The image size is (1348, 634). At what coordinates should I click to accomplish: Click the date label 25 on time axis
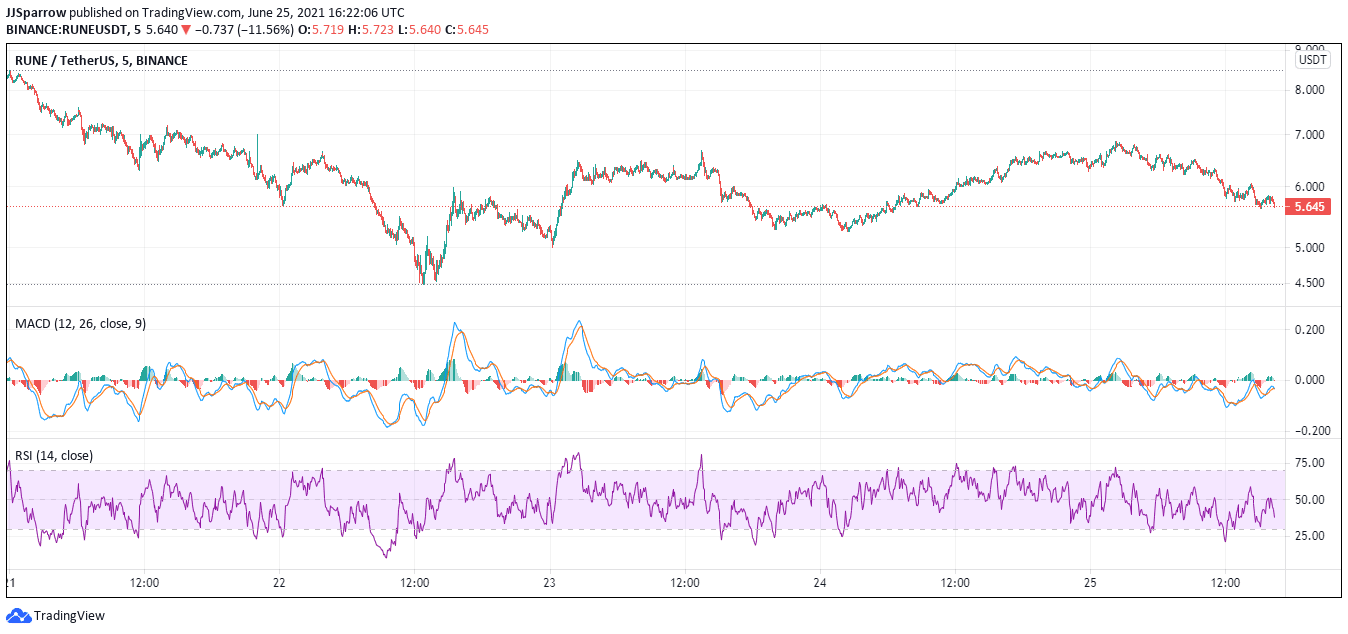click(x=1090, y=582)
